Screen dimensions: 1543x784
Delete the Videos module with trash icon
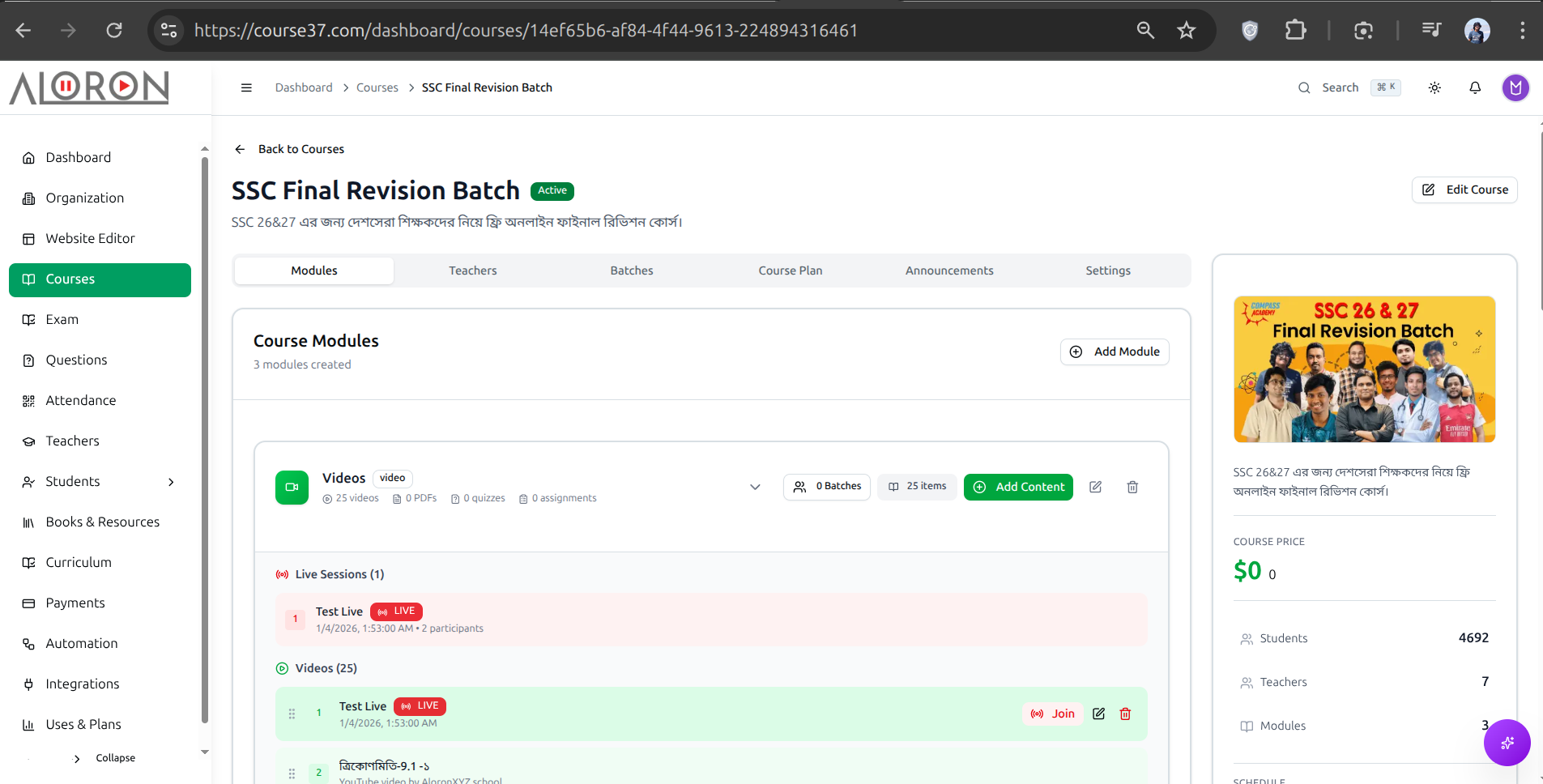(x=1132, y=487)
